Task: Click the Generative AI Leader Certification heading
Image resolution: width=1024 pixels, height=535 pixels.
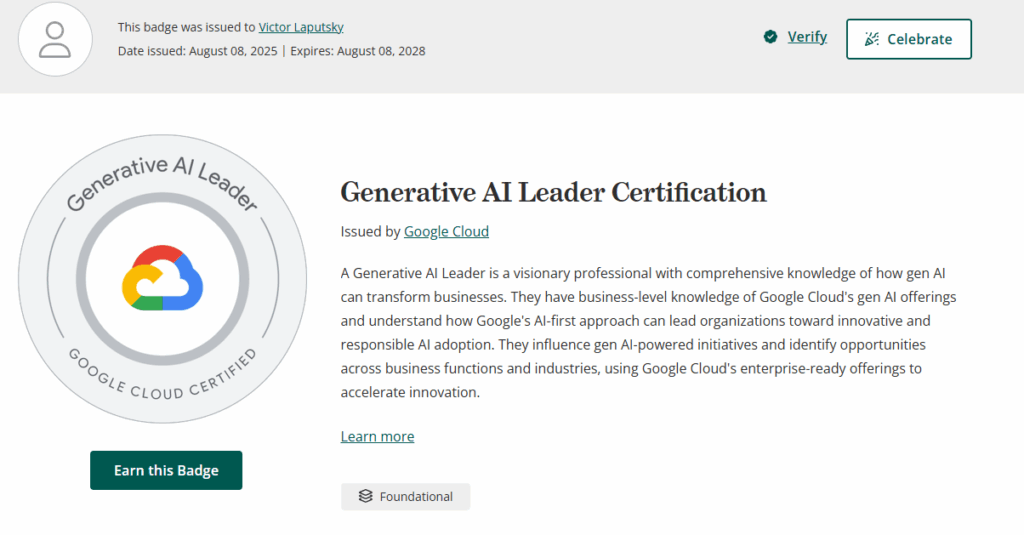Action: (x=553, y=192)
